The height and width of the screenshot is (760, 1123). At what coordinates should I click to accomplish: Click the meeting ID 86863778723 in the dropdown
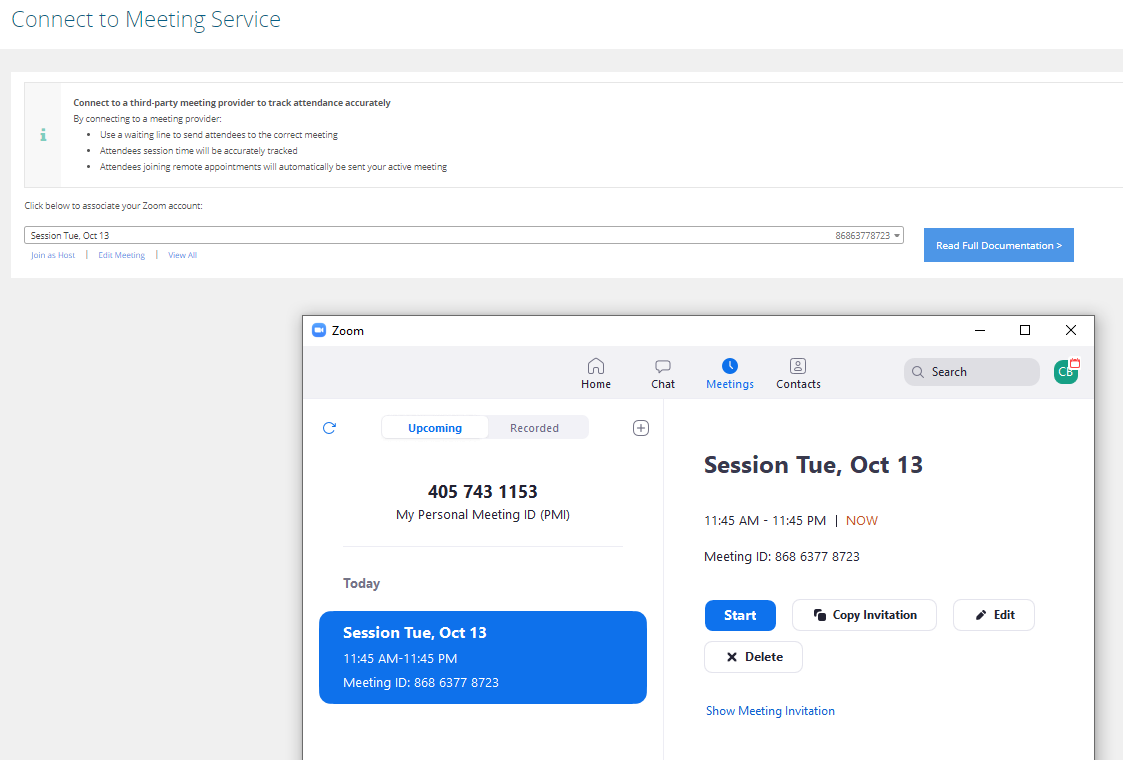coord(862,236)
